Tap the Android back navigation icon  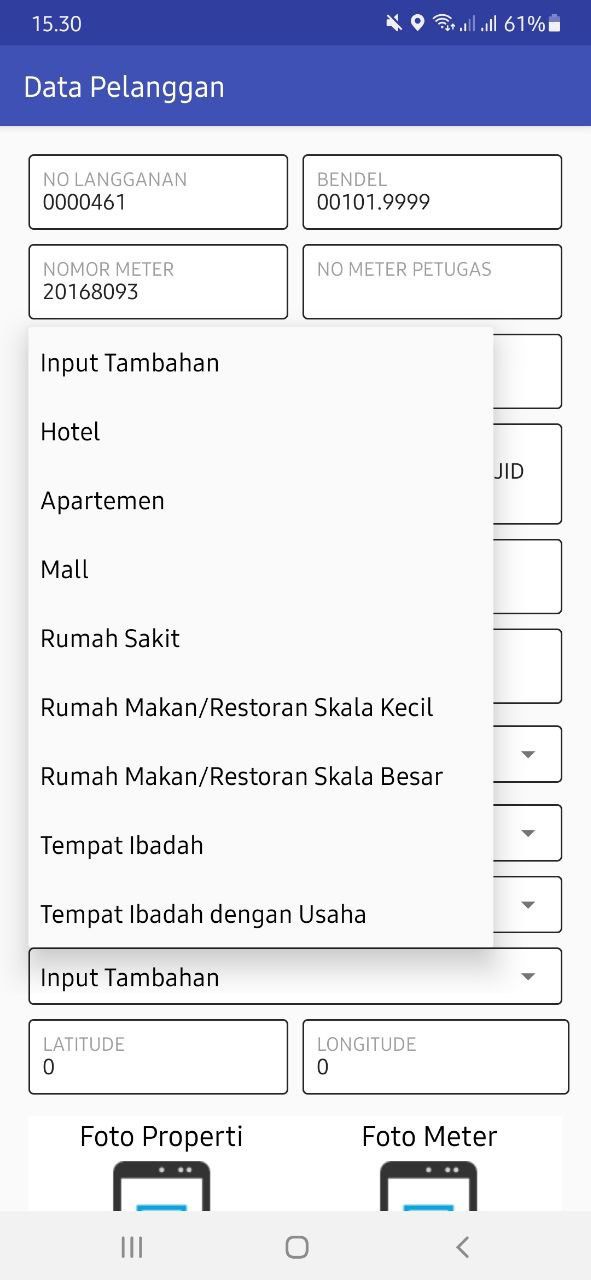(462, 1247)
